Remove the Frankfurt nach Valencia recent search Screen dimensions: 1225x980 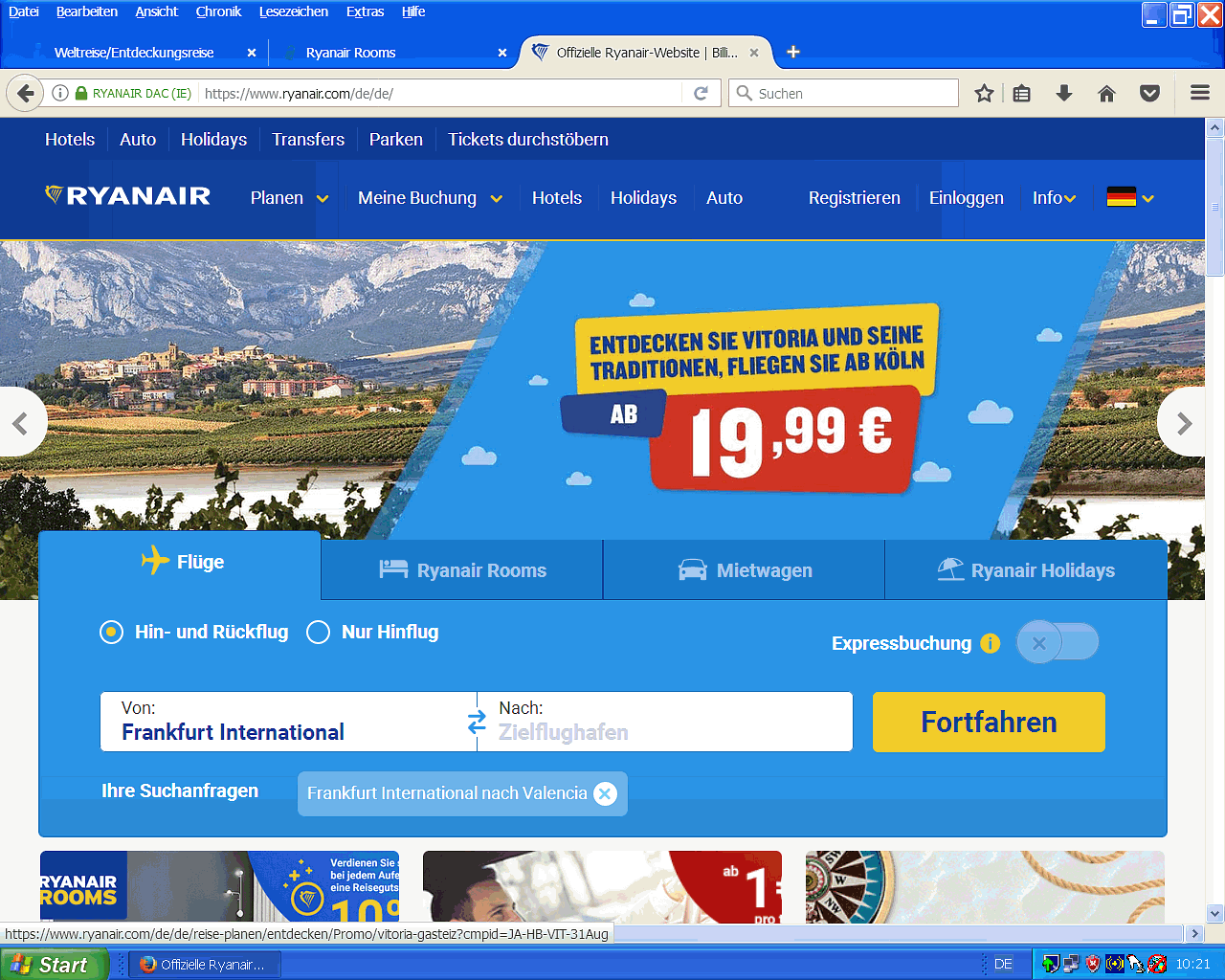[605, 793]
